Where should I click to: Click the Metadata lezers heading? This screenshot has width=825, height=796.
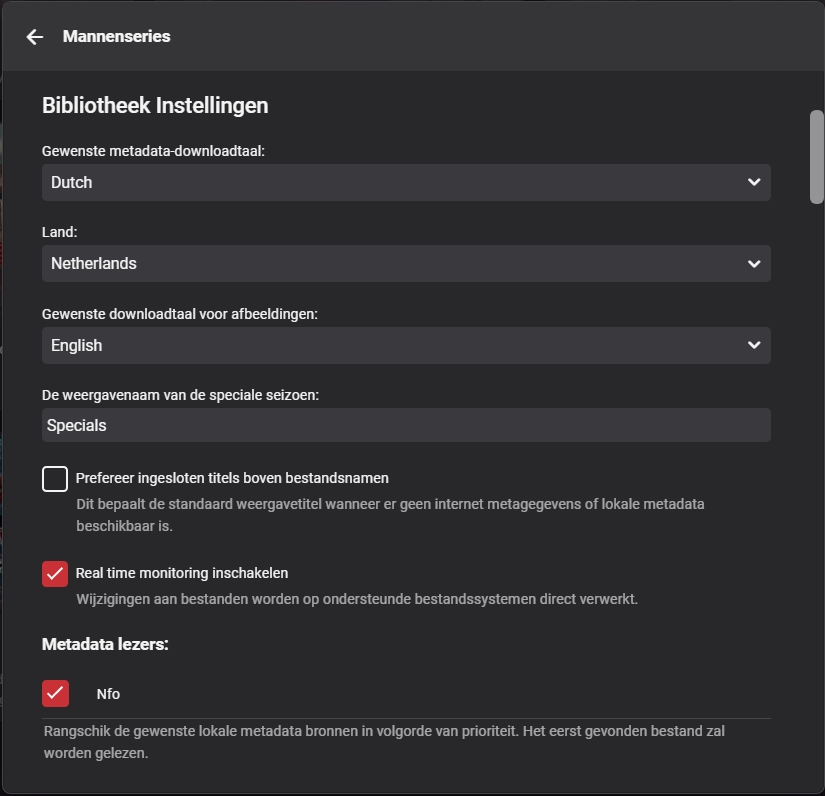tap(105, 644)
